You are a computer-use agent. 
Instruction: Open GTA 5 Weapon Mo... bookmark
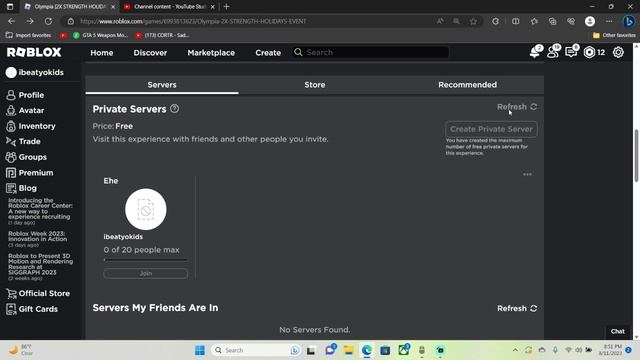pyautogui.click(x=101, y=35)
